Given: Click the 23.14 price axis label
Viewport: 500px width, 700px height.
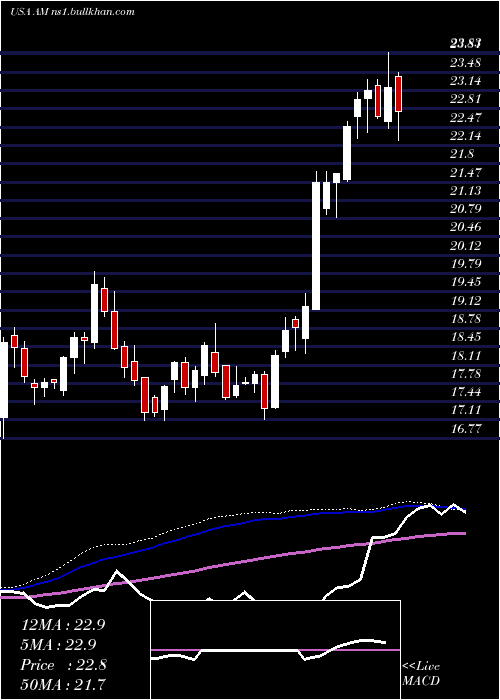Looking at the screenshot, I should tap(466, 81).
